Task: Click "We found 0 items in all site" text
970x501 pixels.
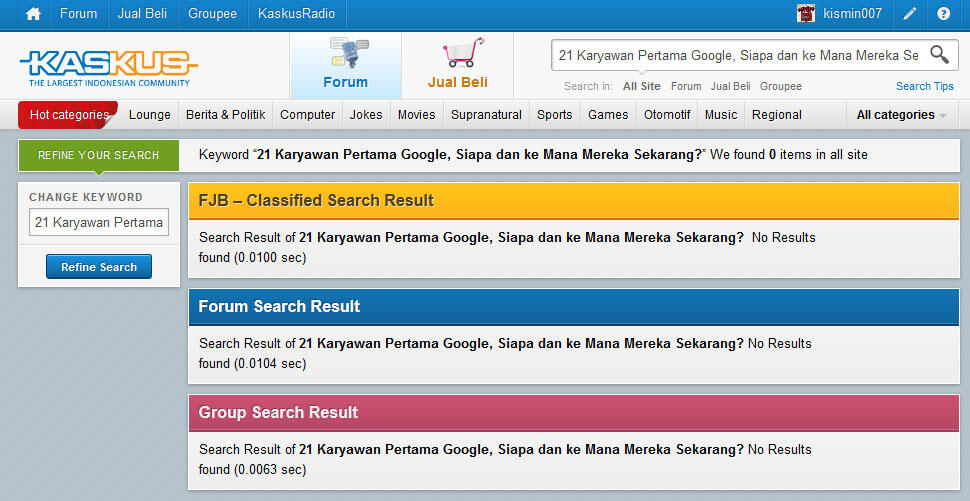Action: pyautogui.click(x=789, y=155)
